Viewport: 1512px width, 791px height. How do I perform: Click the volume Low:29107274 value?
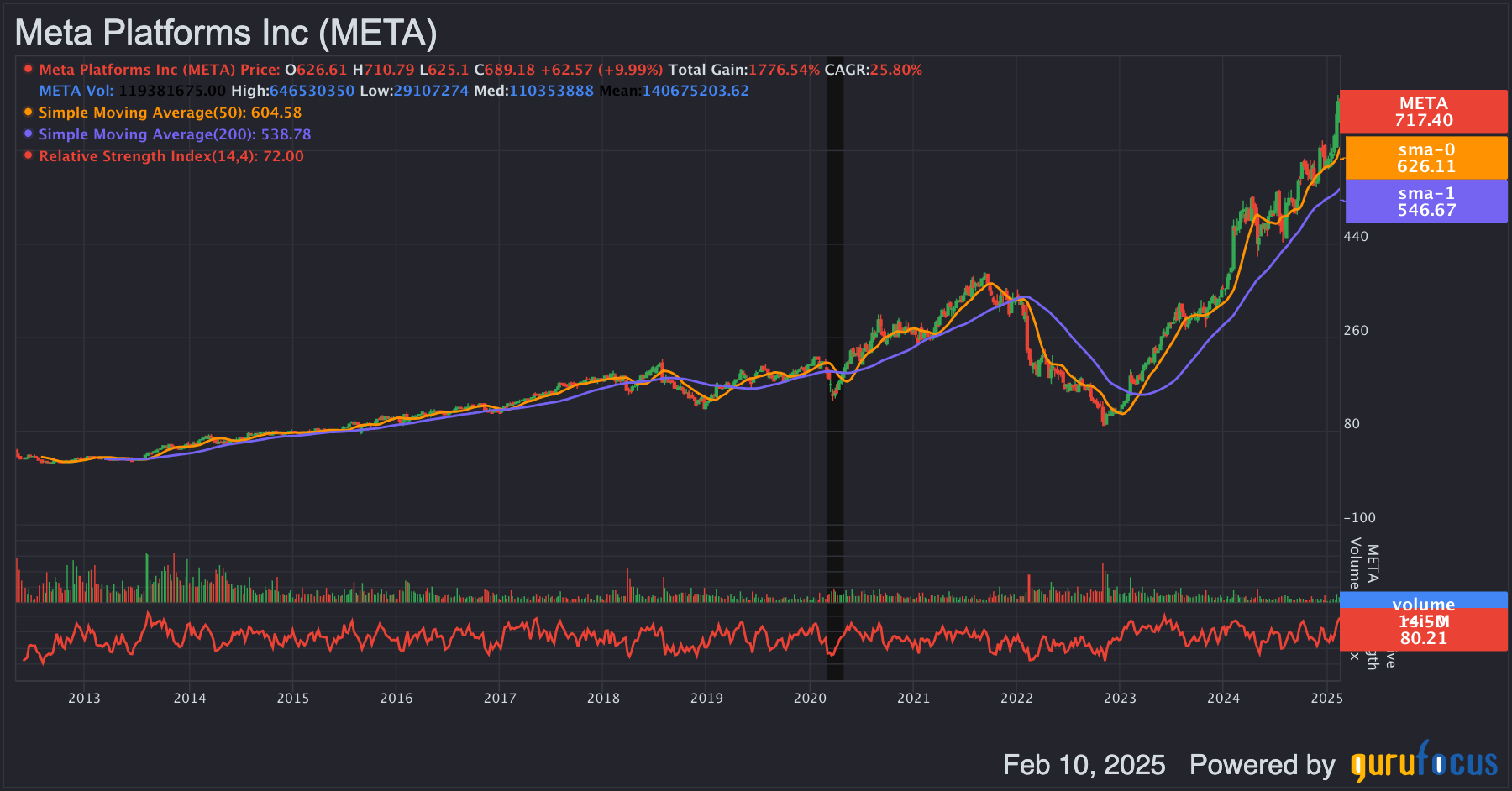tap(414, 91)
